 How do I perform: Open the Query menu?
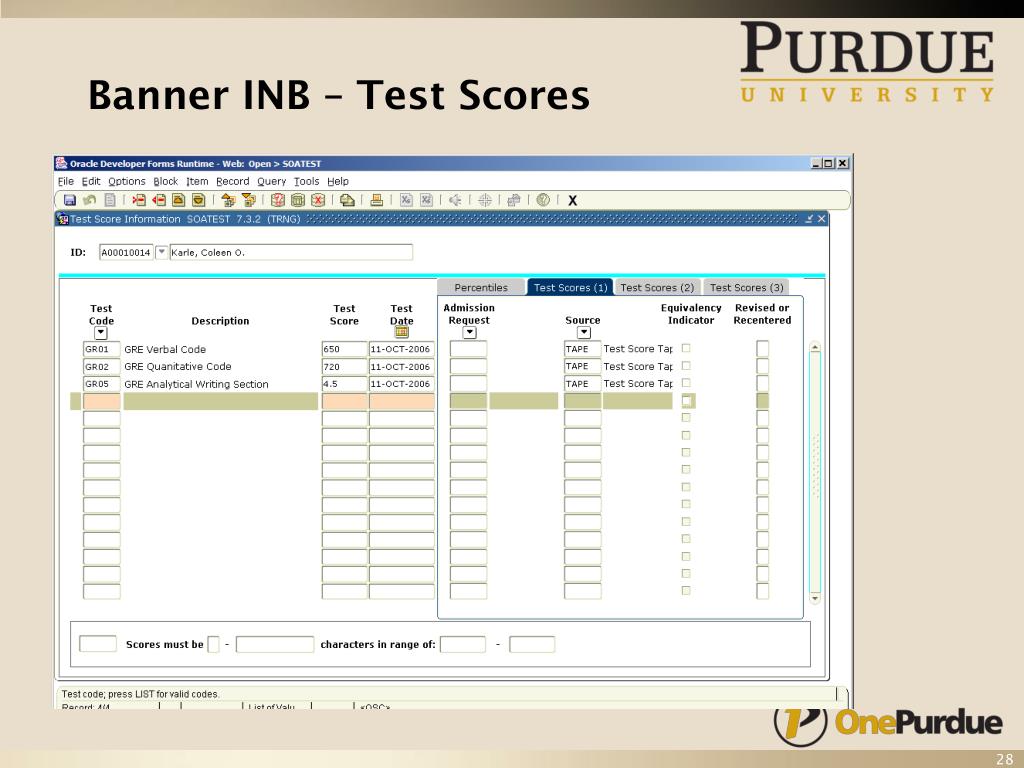(272, 182)
